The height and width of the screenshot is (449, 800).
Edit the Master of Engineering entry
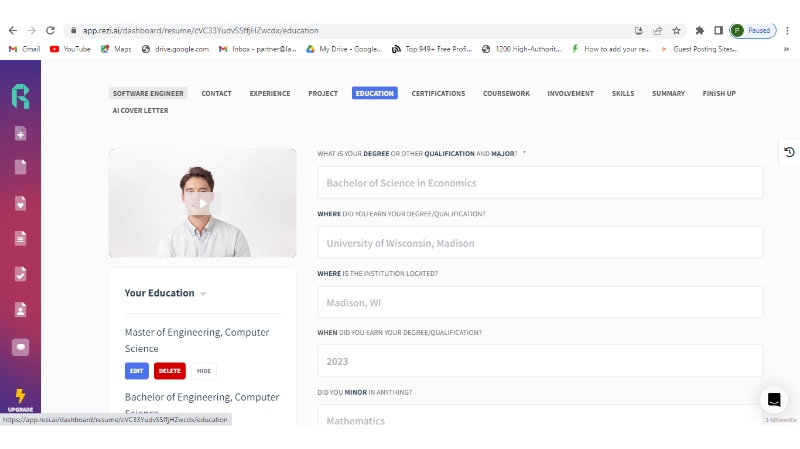136,371
